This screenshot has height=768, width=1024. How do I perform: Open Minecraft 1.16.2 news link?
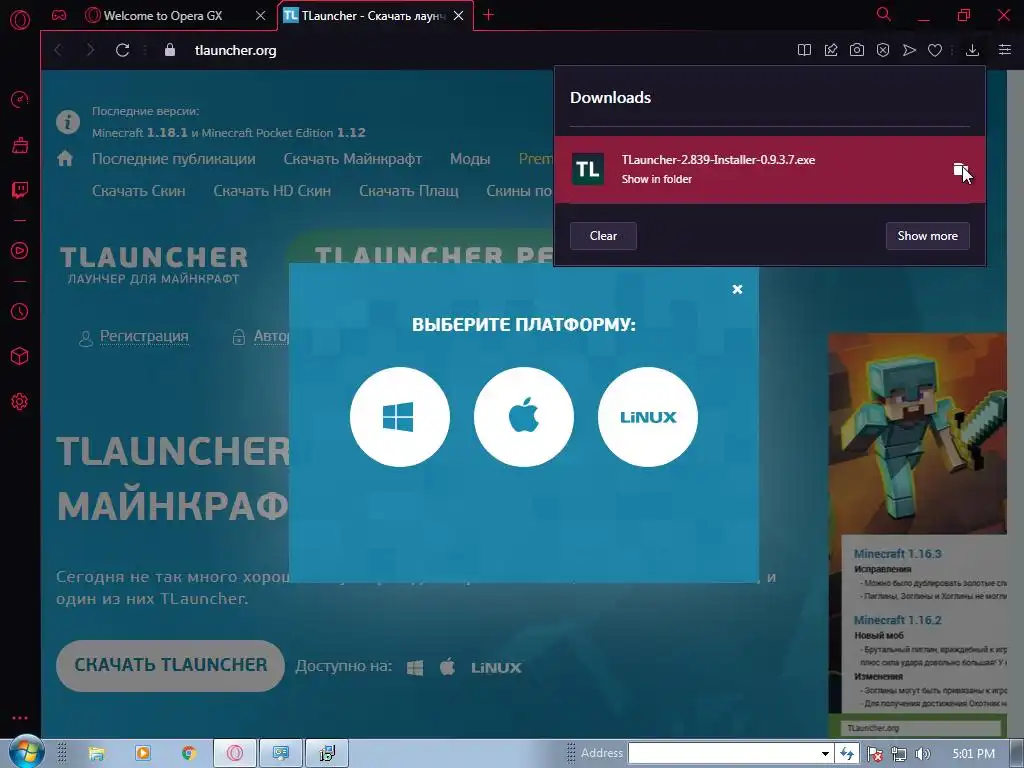[897, 620]
